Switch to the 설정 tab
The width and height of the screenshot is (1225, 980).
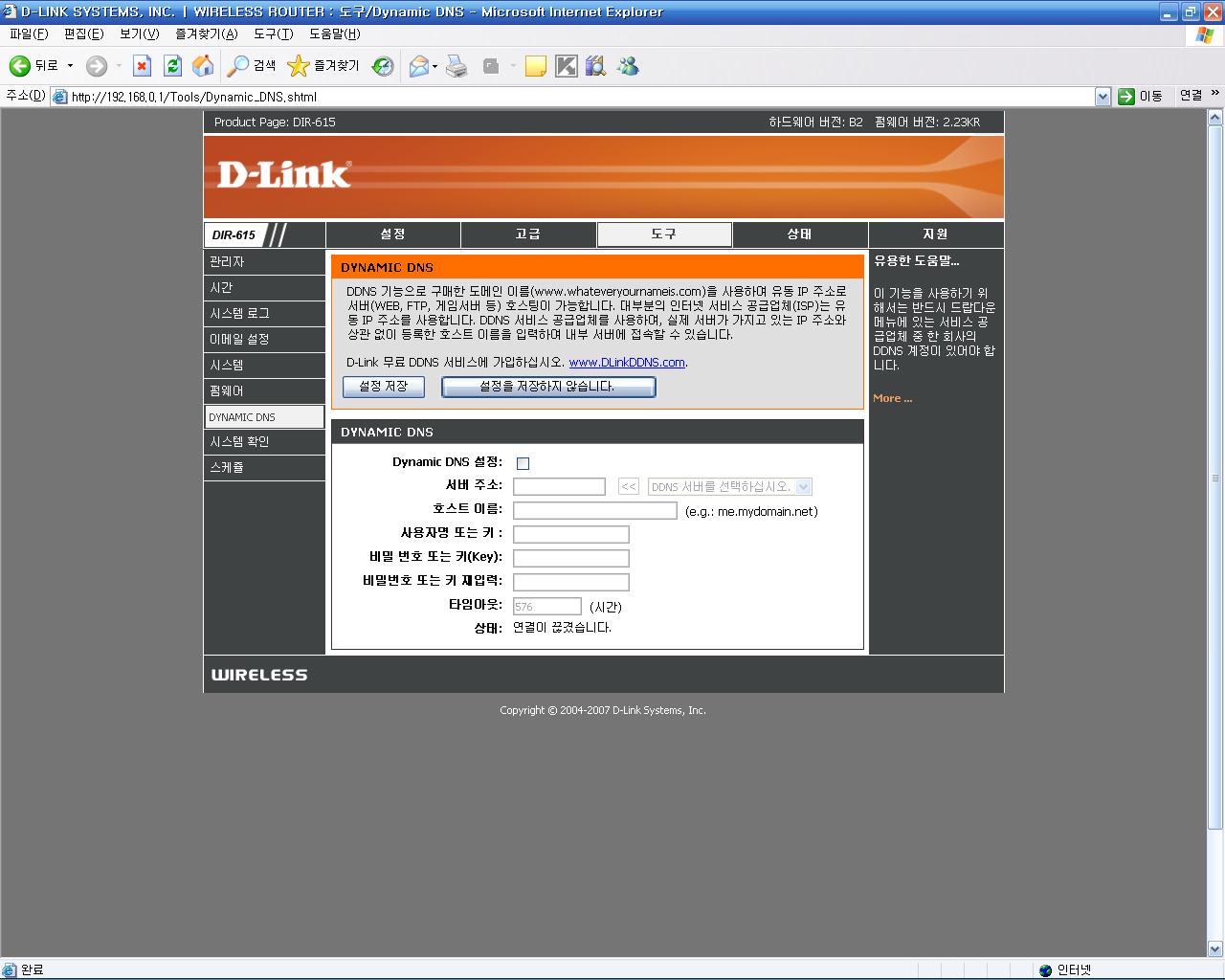pos(392,234)
